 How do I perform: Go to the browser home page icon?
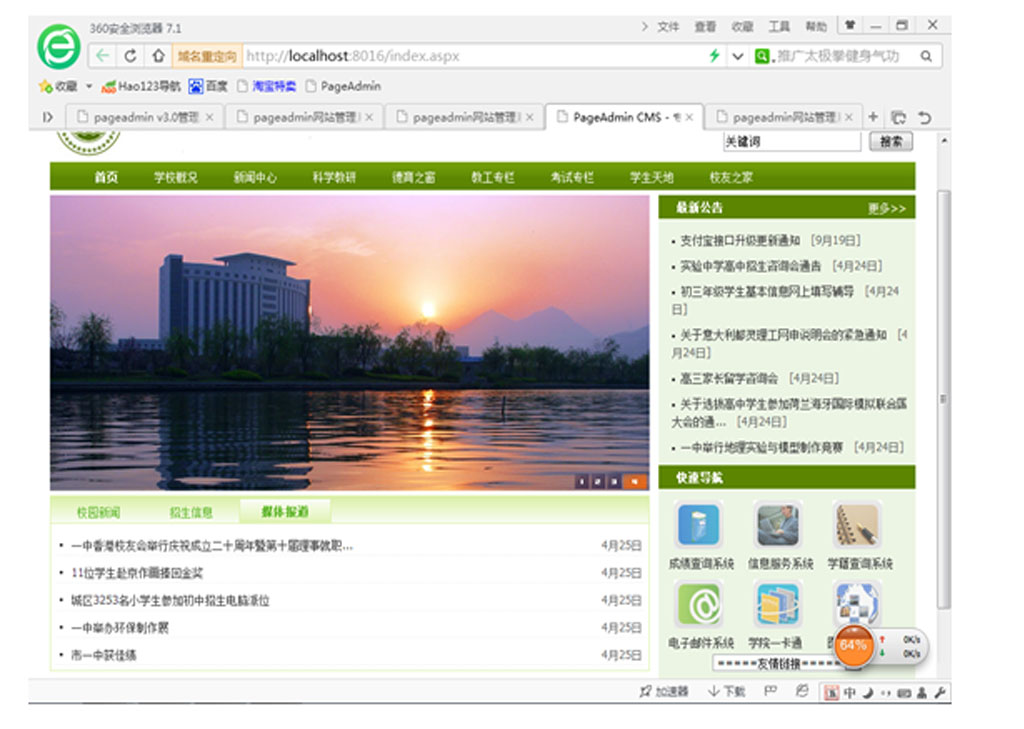(x=157, y=56)
